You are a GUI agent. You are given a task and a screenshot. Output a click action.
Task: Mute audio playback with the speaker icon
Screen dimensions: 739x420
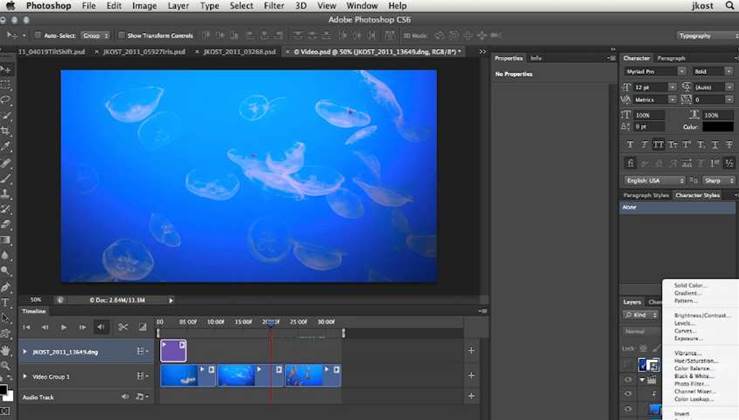tap(101, 327)
